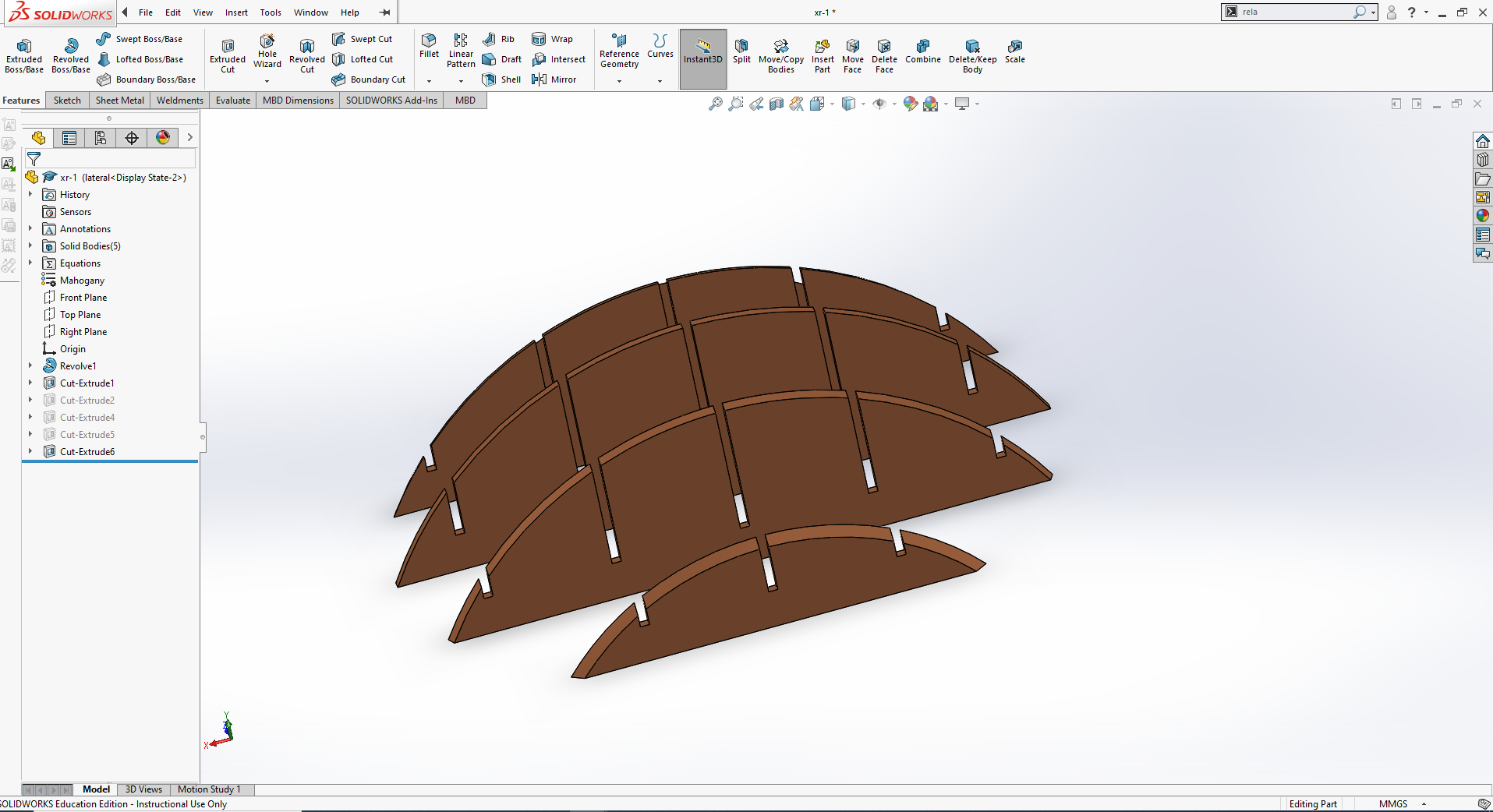Expand the Solid Bodies(5) node
This screenshot has width=1493, height=812.
30,246
